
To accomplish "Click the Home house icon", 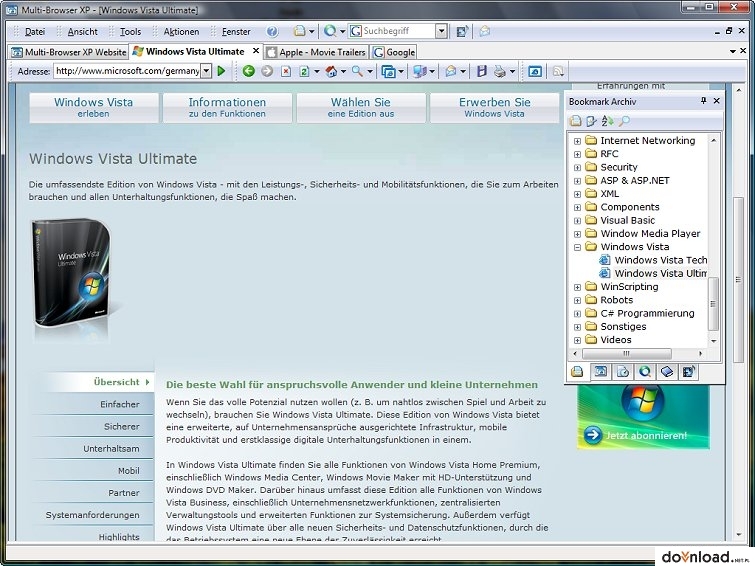I will pyautogui.click(x=331, y=71).
